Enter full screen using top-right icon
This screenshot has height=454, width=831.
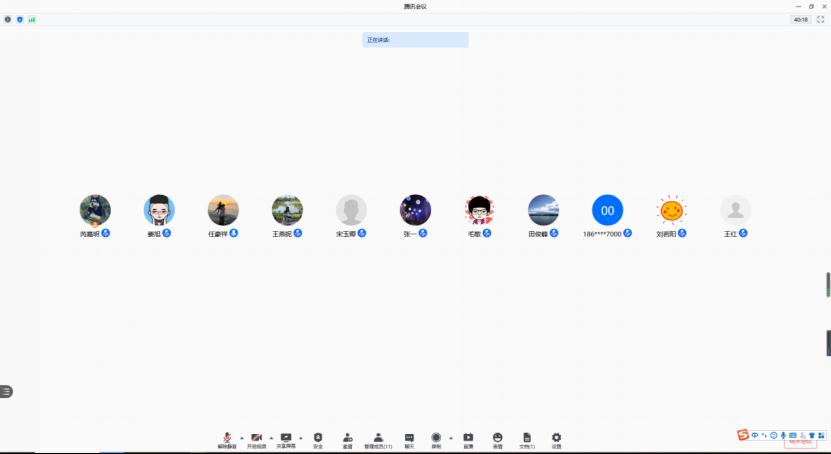pos(821,19)
